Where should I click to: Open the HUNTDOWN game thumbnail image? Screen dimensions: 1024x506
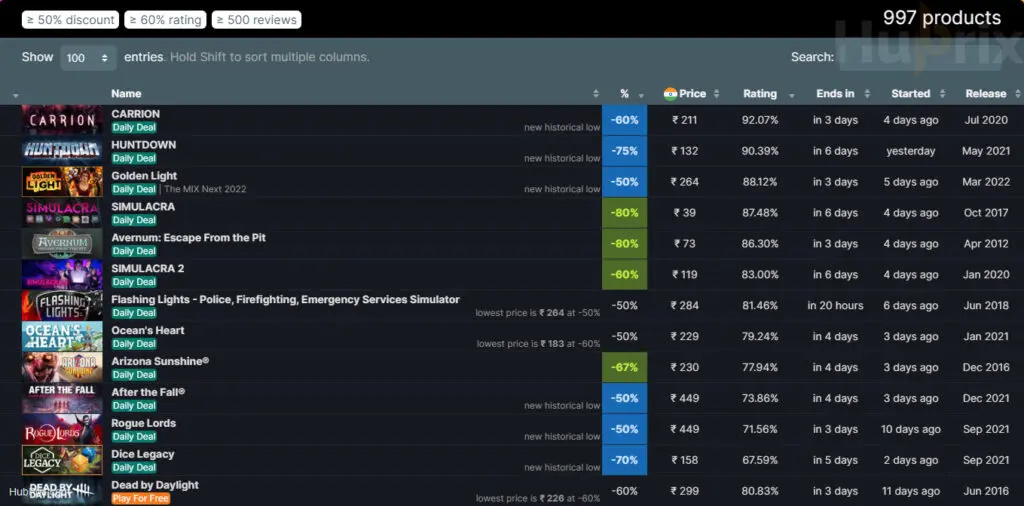(x=62, y=151)
